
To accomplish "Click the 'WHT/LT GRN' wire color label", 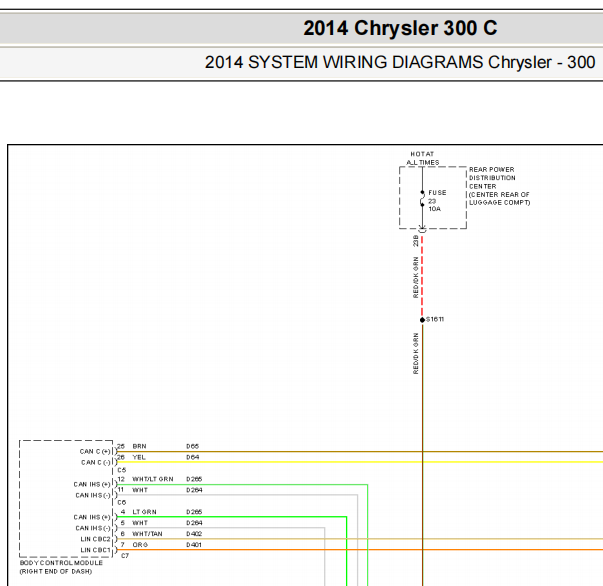I will (153, 479).
